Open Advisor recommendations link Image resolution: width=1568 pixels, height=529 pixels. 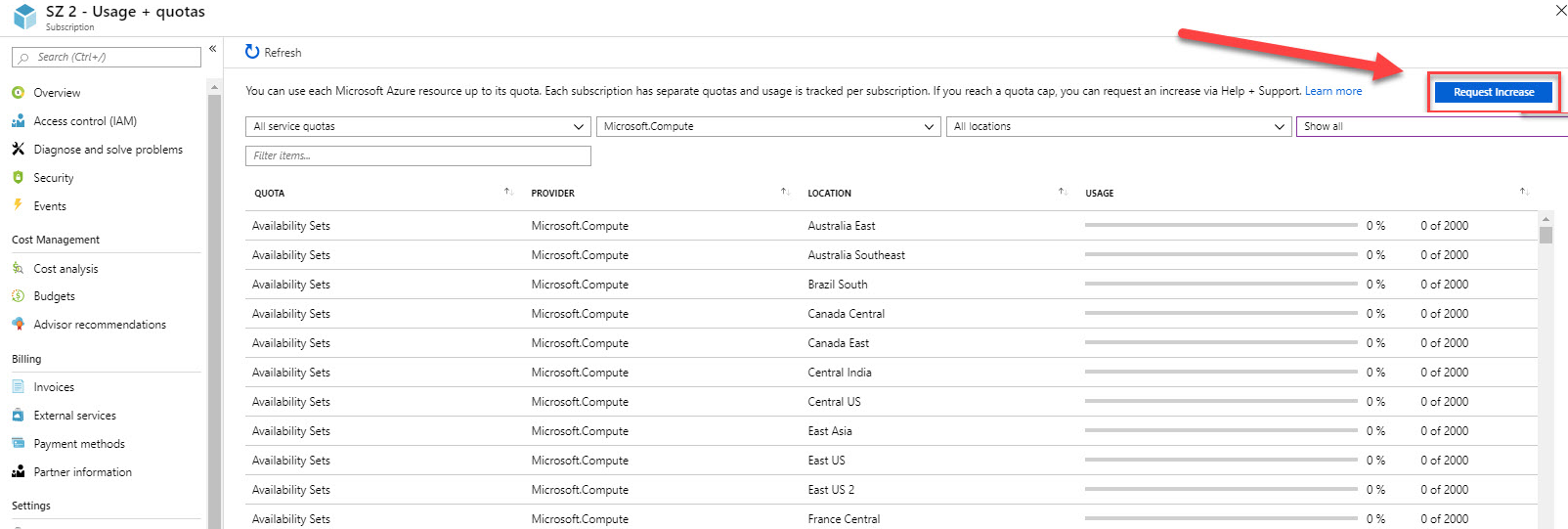[100, 325]
